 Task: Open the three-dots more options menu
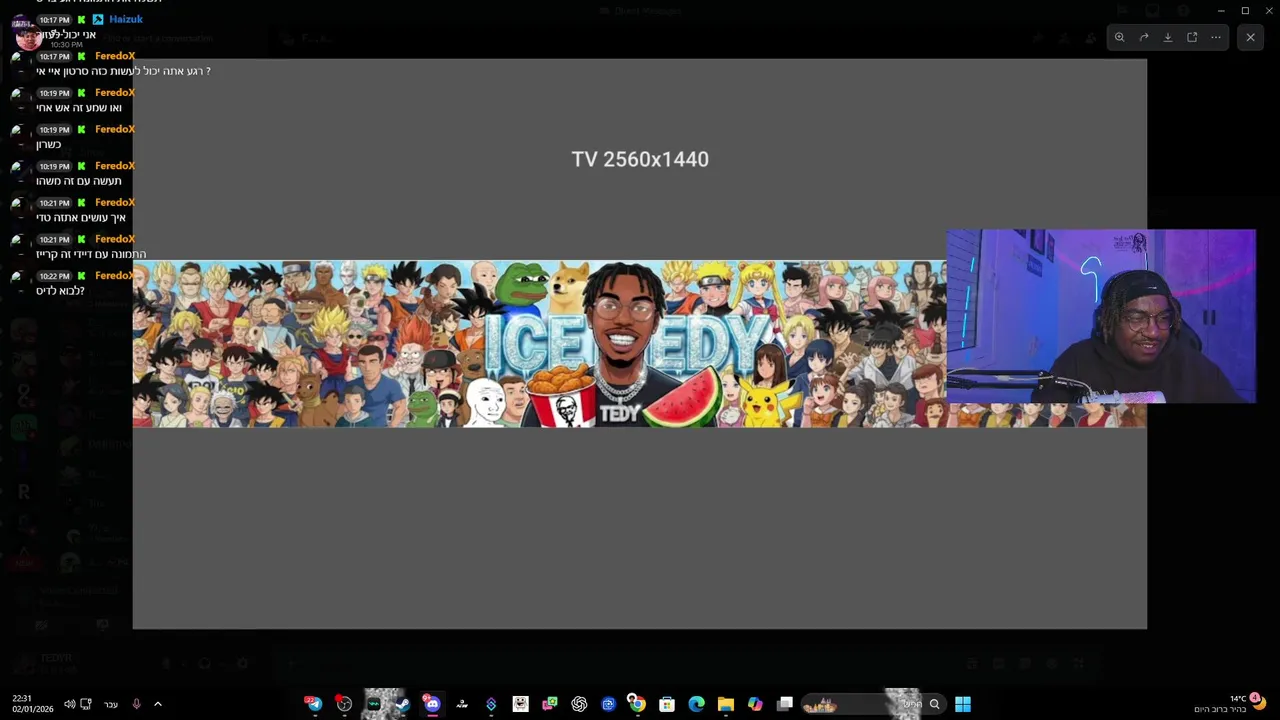[1216, 37]
